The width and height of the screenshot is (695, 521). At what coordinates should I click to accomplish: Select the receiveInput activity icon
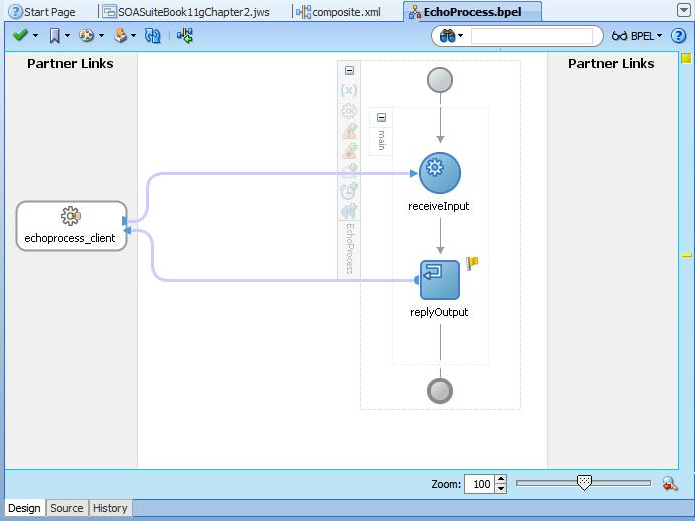pos(440,173)
